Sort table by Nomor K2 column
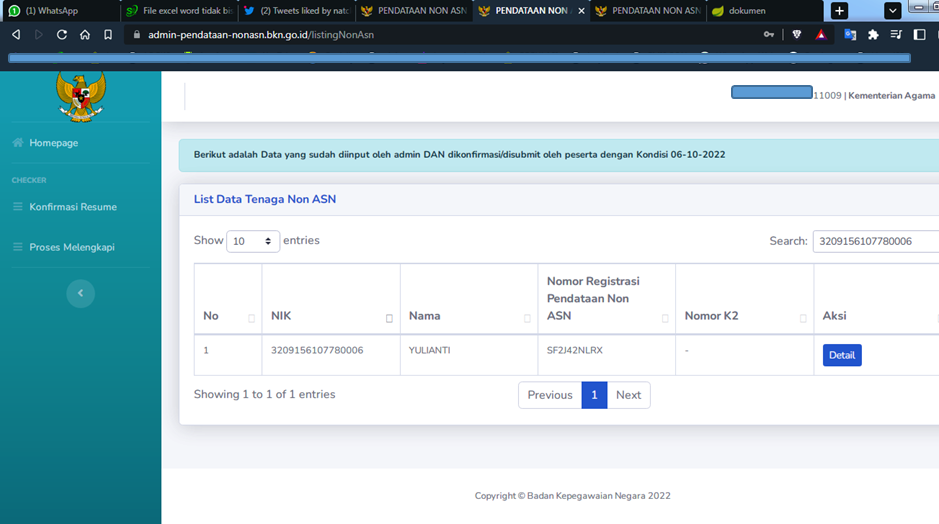The height and width of the screenshot is (524, 939). pyautogui.click(x=745, y=299)
